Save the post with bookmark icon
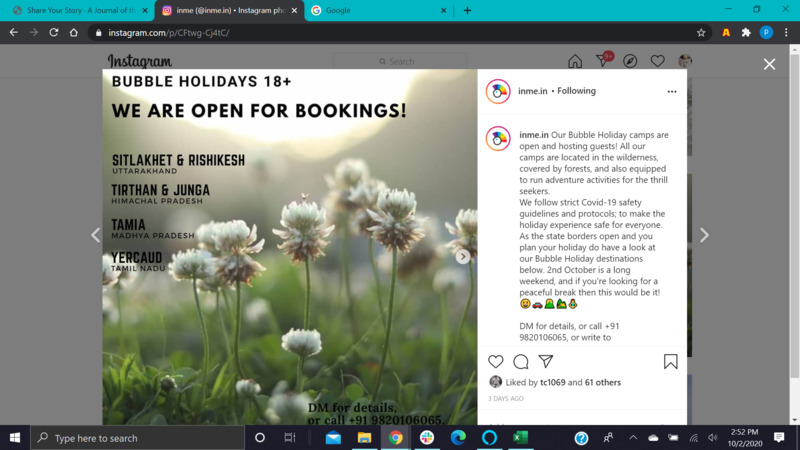This screenshot has height=450, width=800. point(670,361)
